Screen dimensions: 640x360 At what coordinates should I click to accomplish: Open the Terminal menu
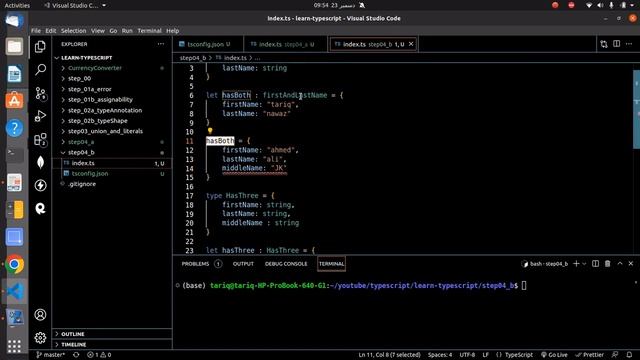pyautogui.click(x=149, y=31)
